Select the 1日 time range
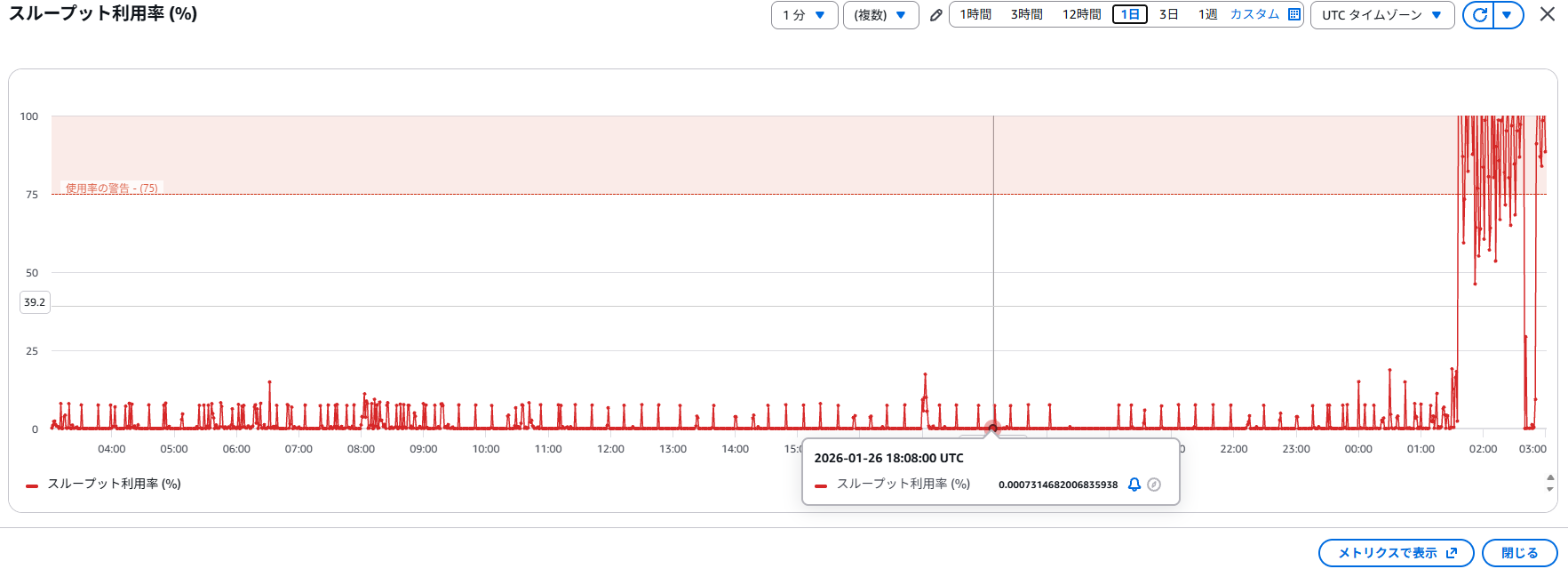Viewport: 1568px width, 569px height. 1130,14
